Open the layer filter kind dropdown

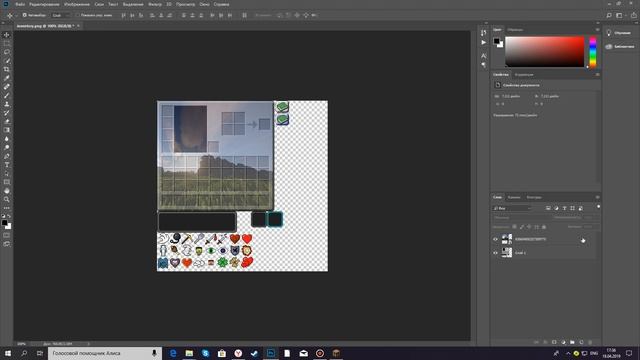pos(512,208)
